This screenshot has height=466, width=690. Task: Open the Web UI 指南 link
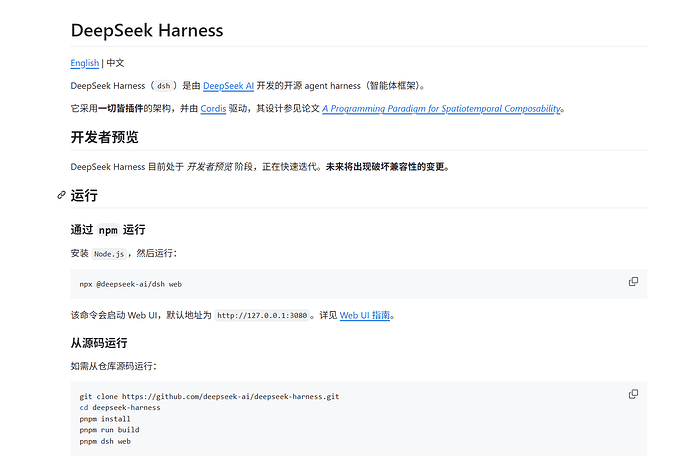365,316
